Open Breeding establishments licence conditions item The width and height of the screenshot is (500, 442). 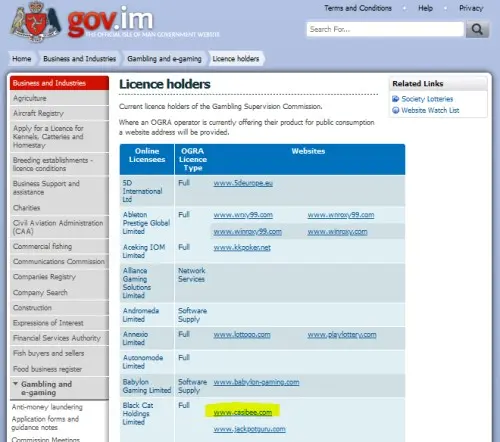[59, 164]
